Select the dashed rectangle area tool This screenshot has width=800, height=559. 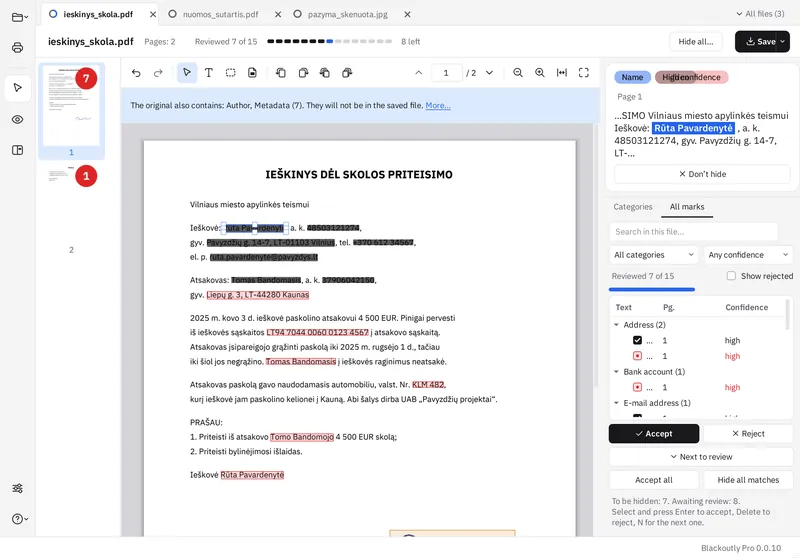231,73
